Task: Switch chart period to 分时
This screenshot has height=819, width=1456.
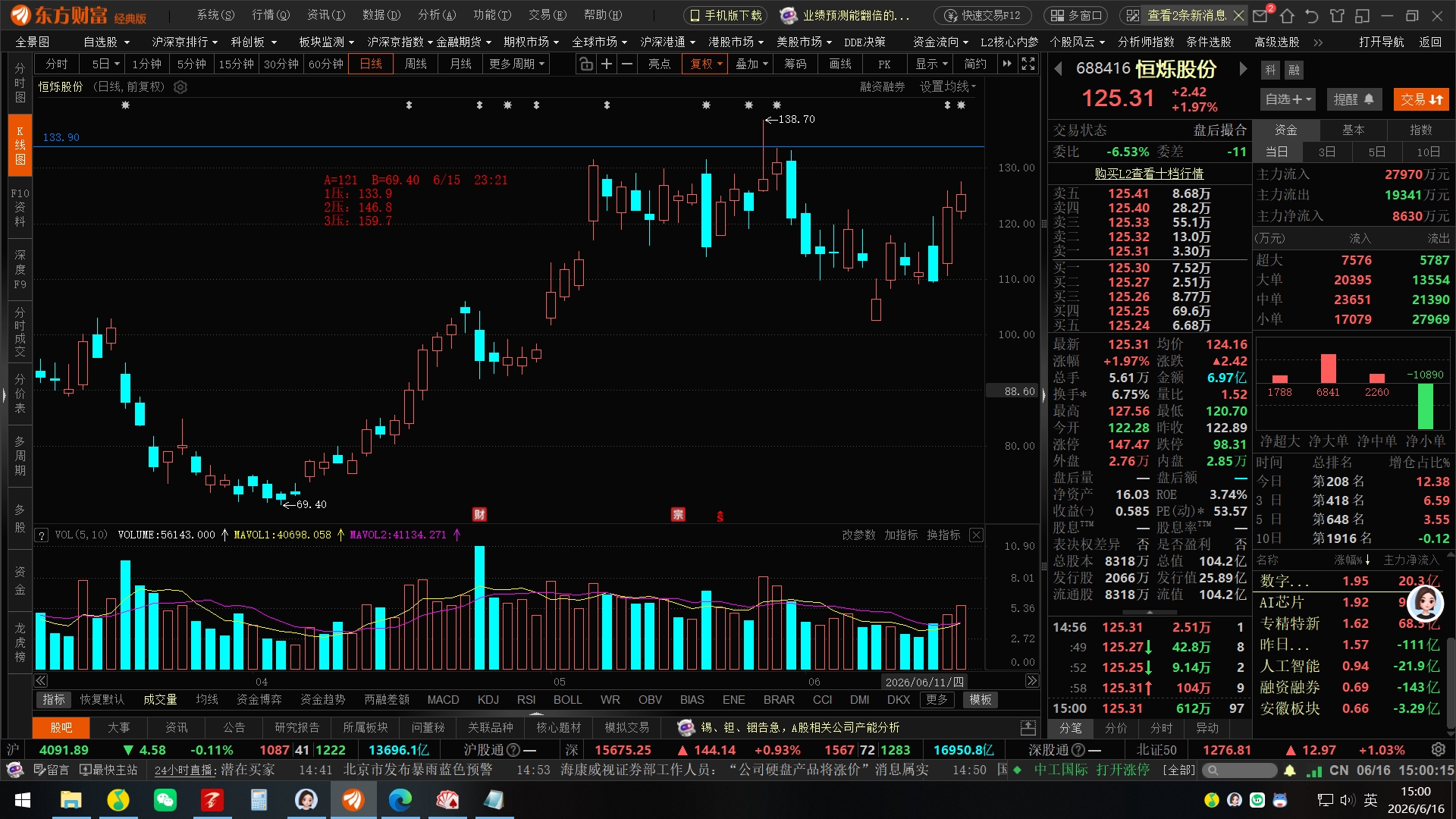Action: point(57,64)
